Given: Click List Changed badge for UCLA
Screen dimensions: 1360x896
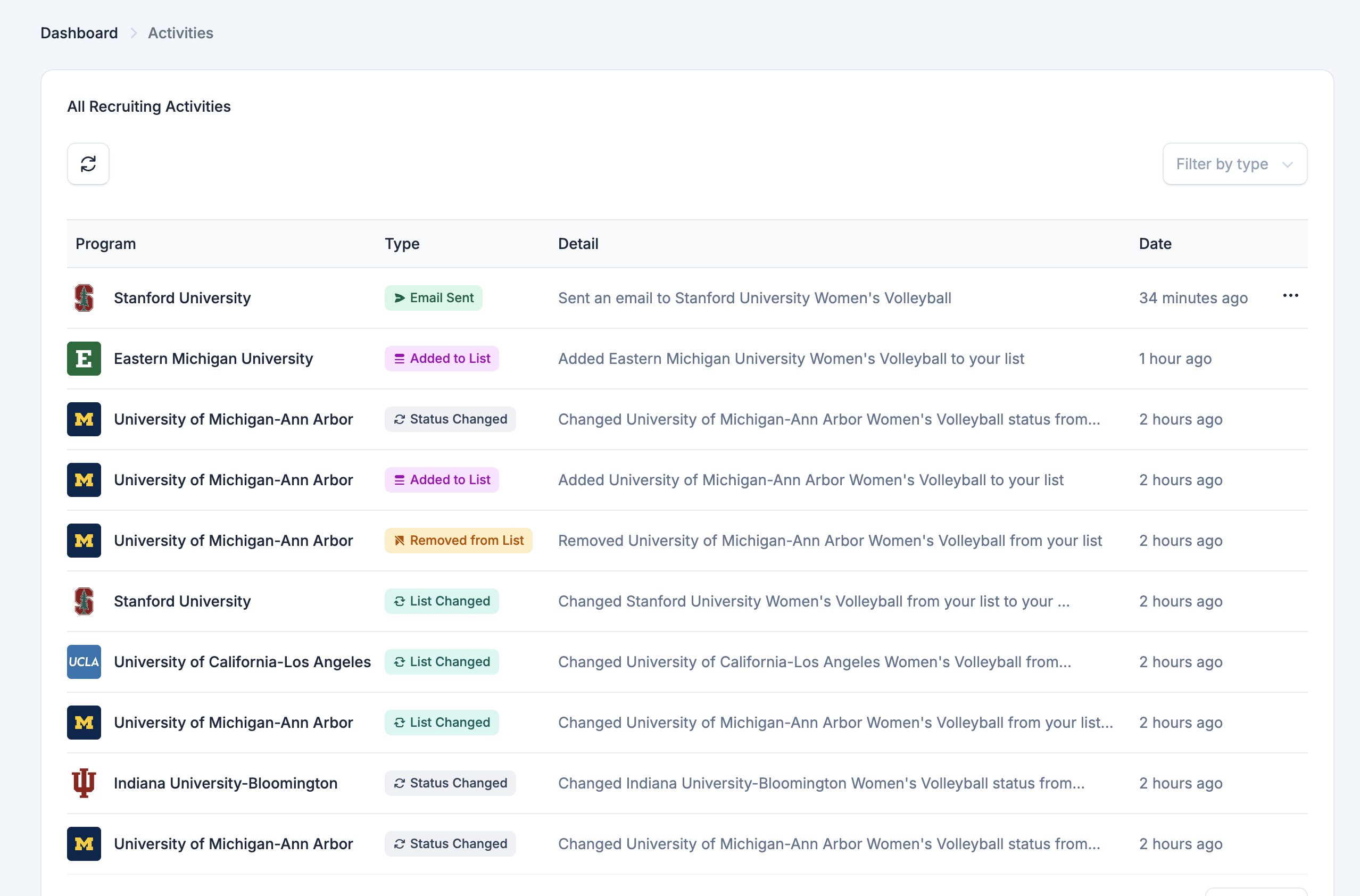Looking at the screenshot, I should point(442,661).
